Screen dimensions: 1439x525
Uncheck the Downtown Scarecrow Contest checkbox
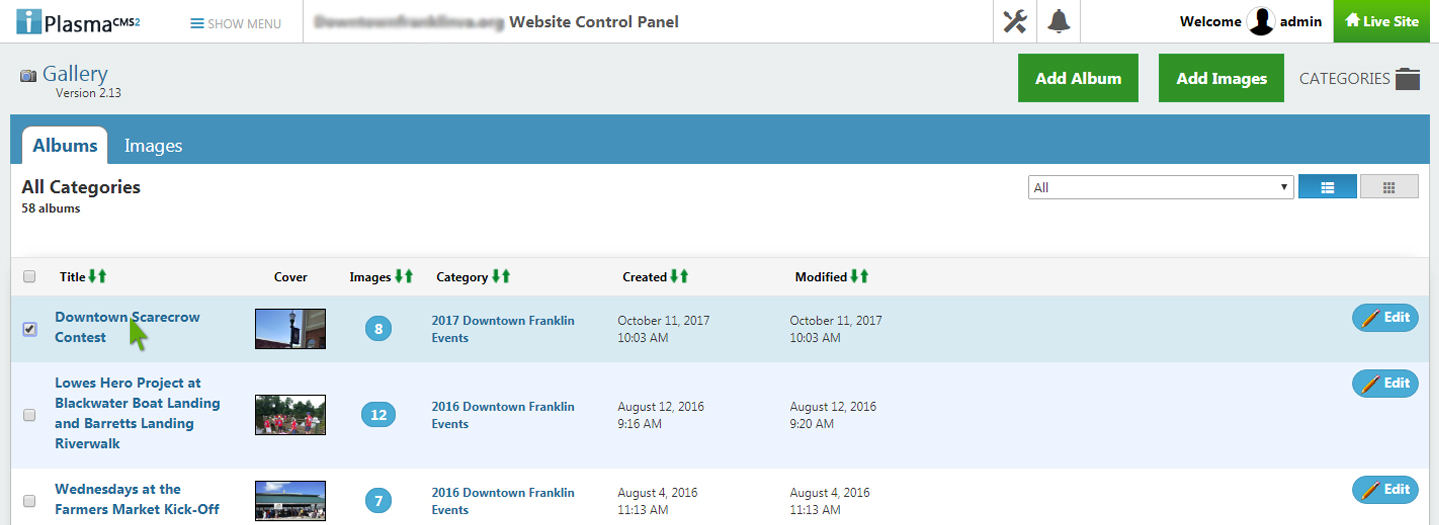coord(29,329)
